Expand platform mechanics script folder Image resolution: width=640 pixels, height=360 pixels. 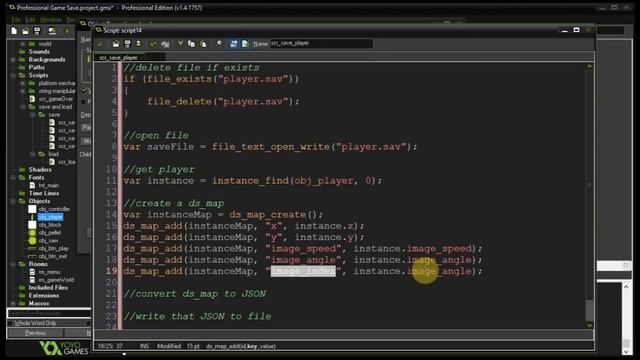[x=23, y=83]
